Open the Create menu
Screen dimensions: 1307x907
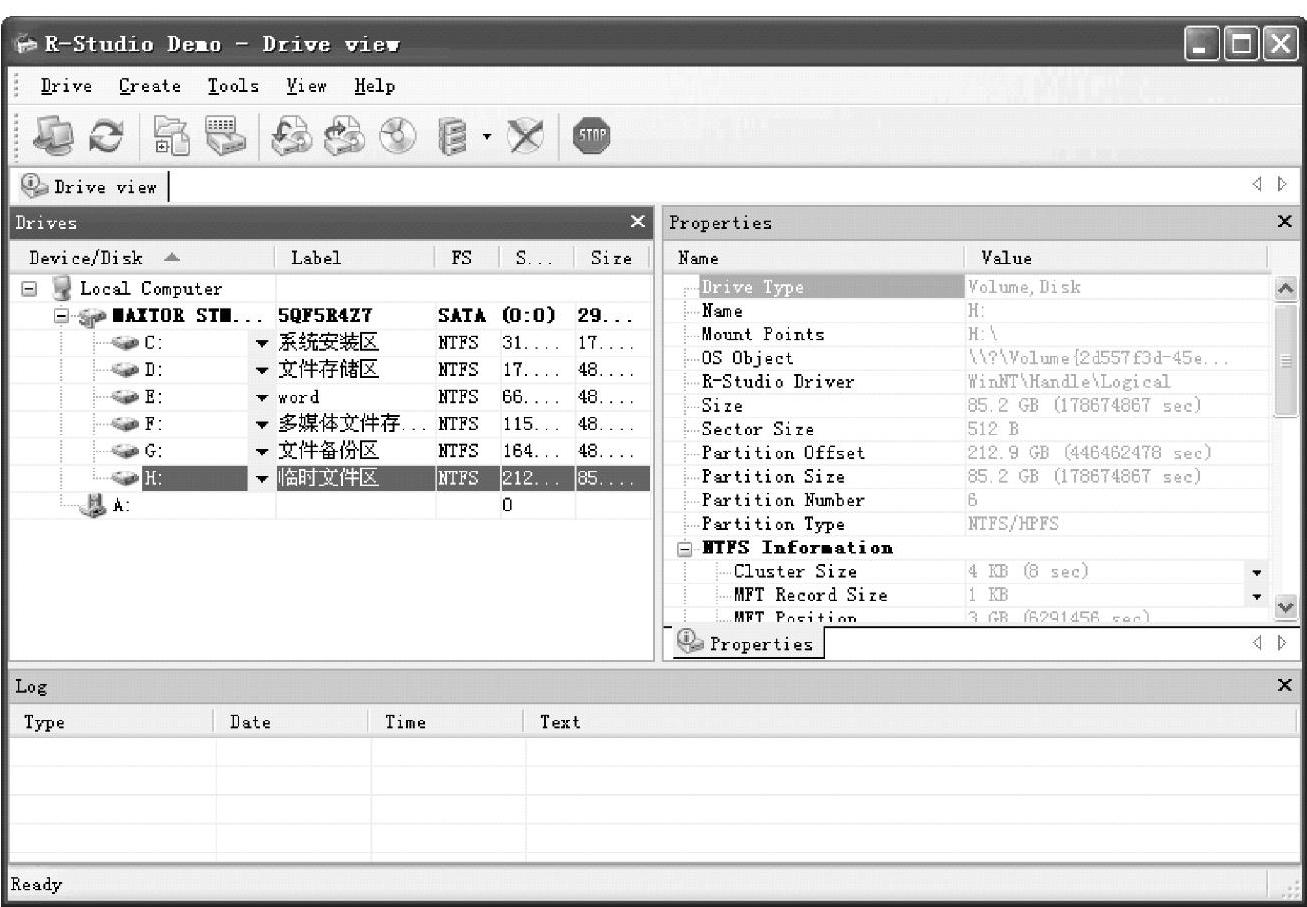point(150,87)
